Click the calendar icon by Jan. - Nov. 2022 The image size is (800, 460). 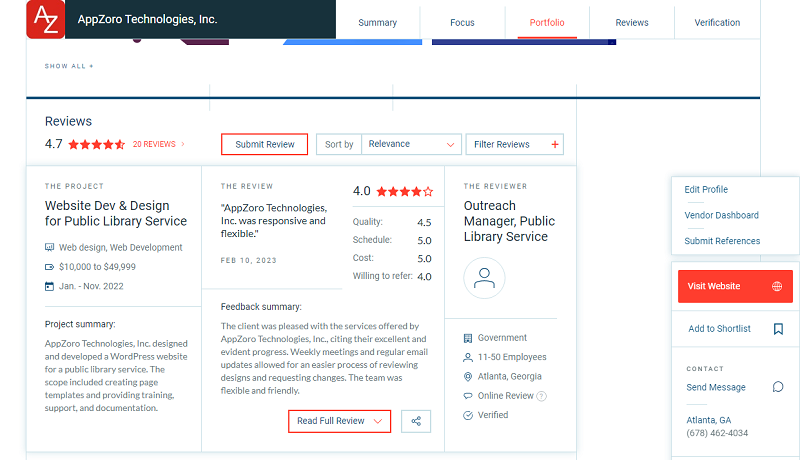click(x=49, y=286)
